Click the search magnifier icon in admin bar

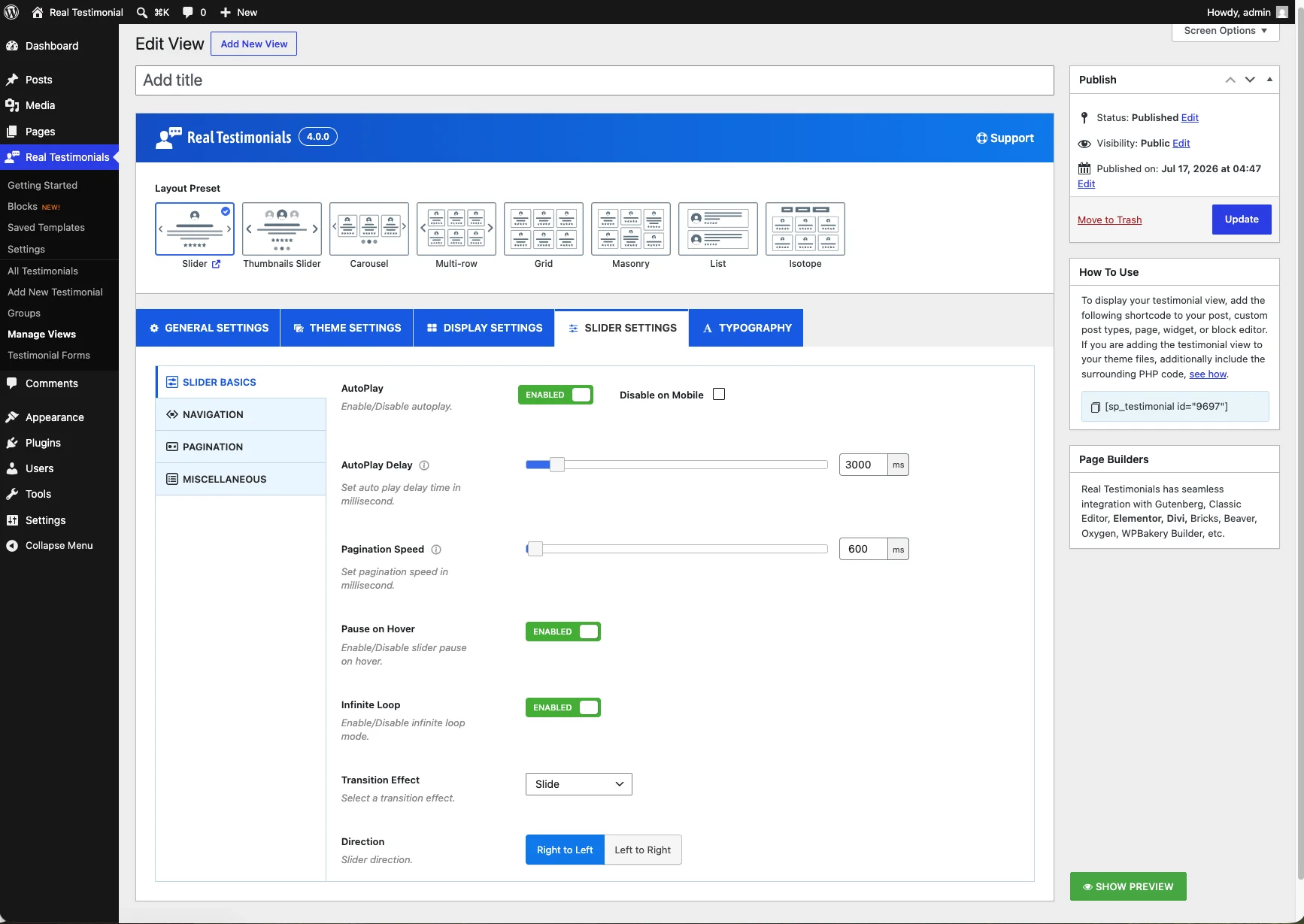click(x=141, y=12)
